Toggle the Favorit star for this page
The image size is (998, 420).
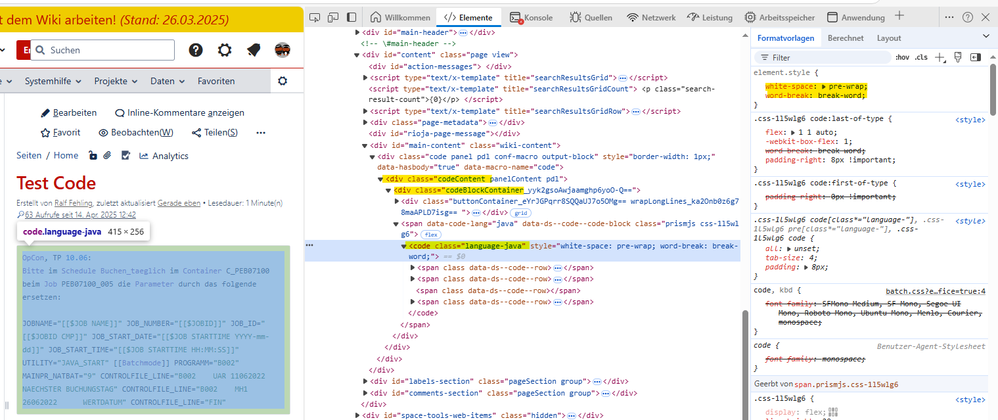click(60, 132)
